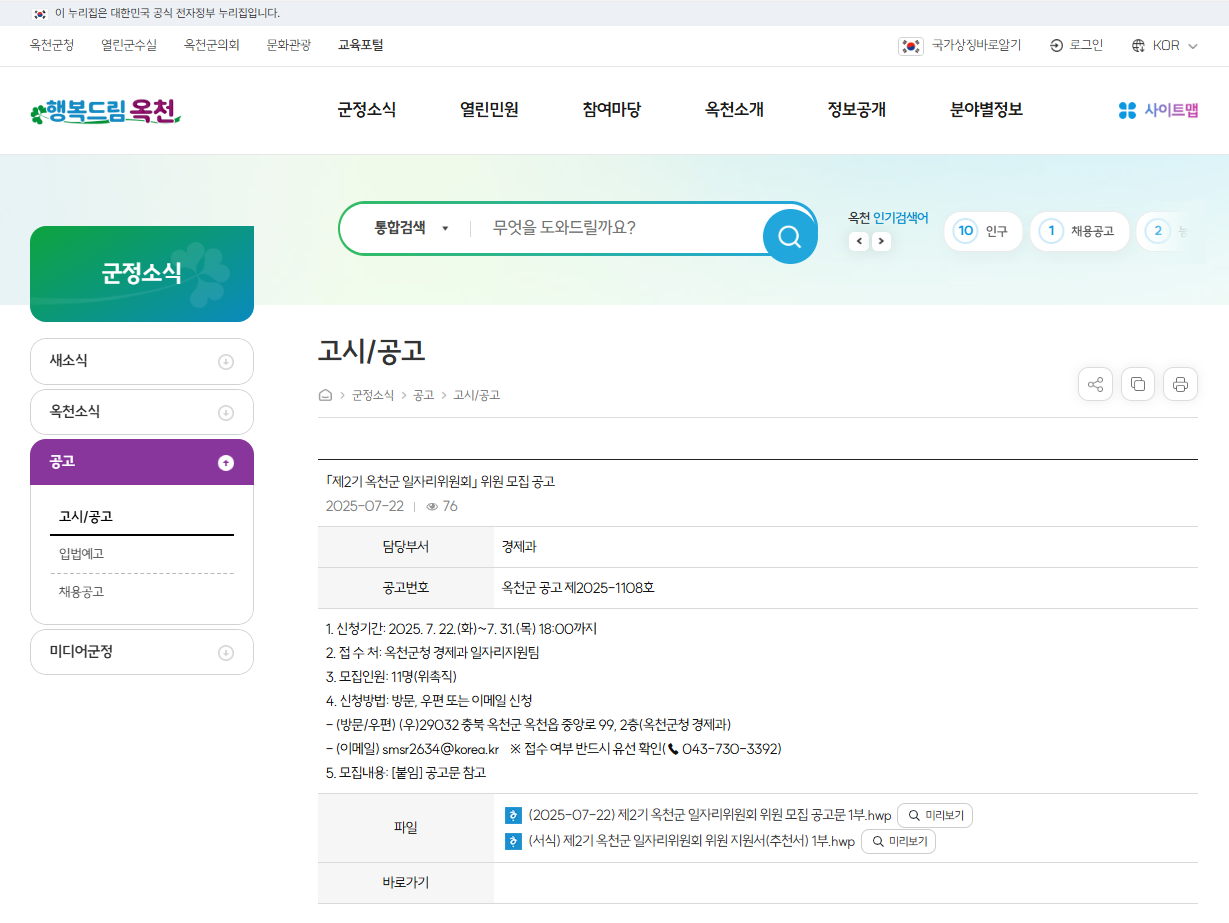The height and width of the screenshot is (923, 1229).
Task: Click the copy URL icon button
Action: click(x=1138, y=384)
